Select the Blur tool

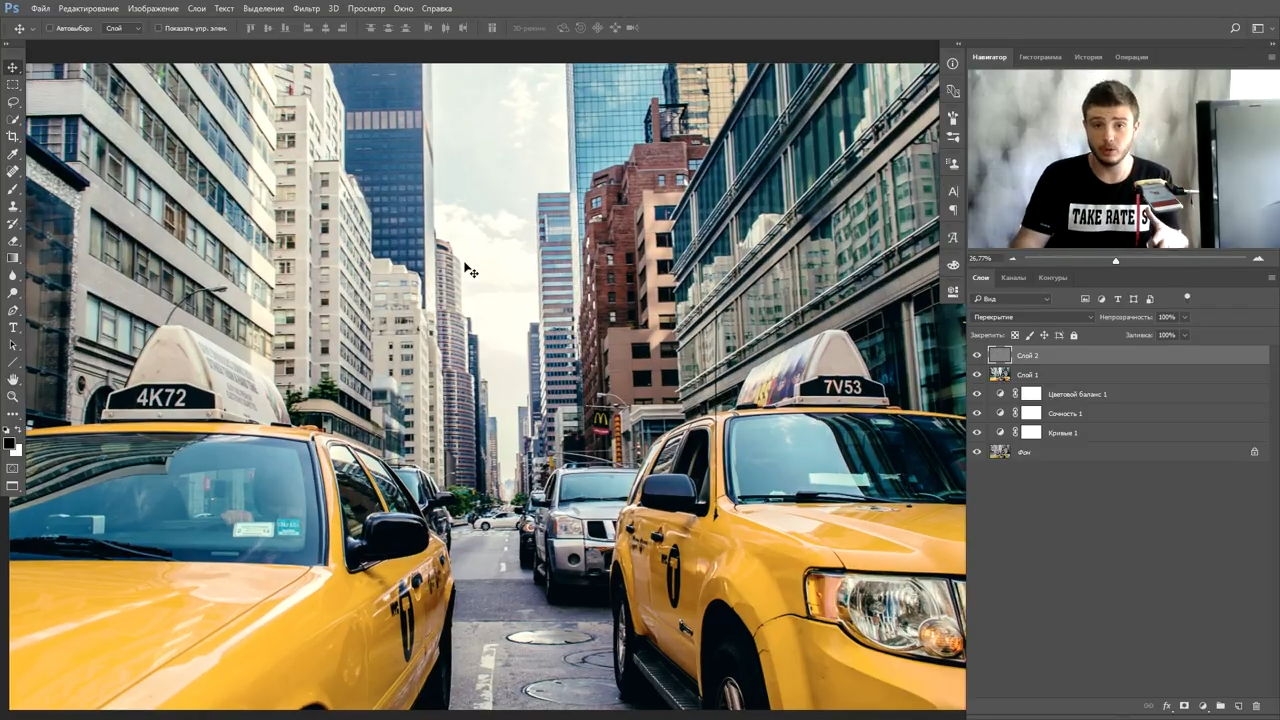[x=13, y=275]
